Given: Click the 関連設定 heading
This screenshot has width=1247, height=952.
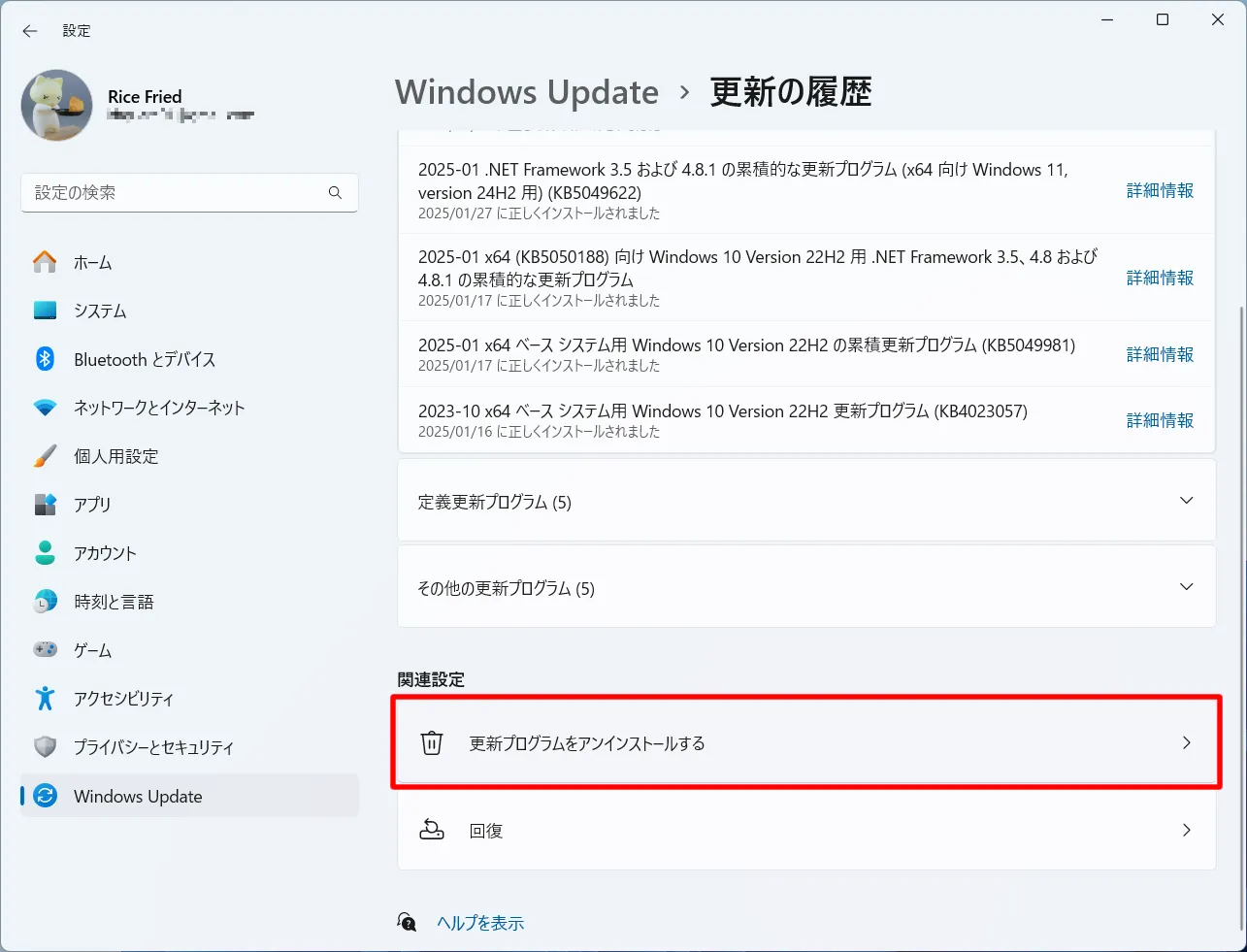Looking at the screenshot, I should (x=431, y=679).
